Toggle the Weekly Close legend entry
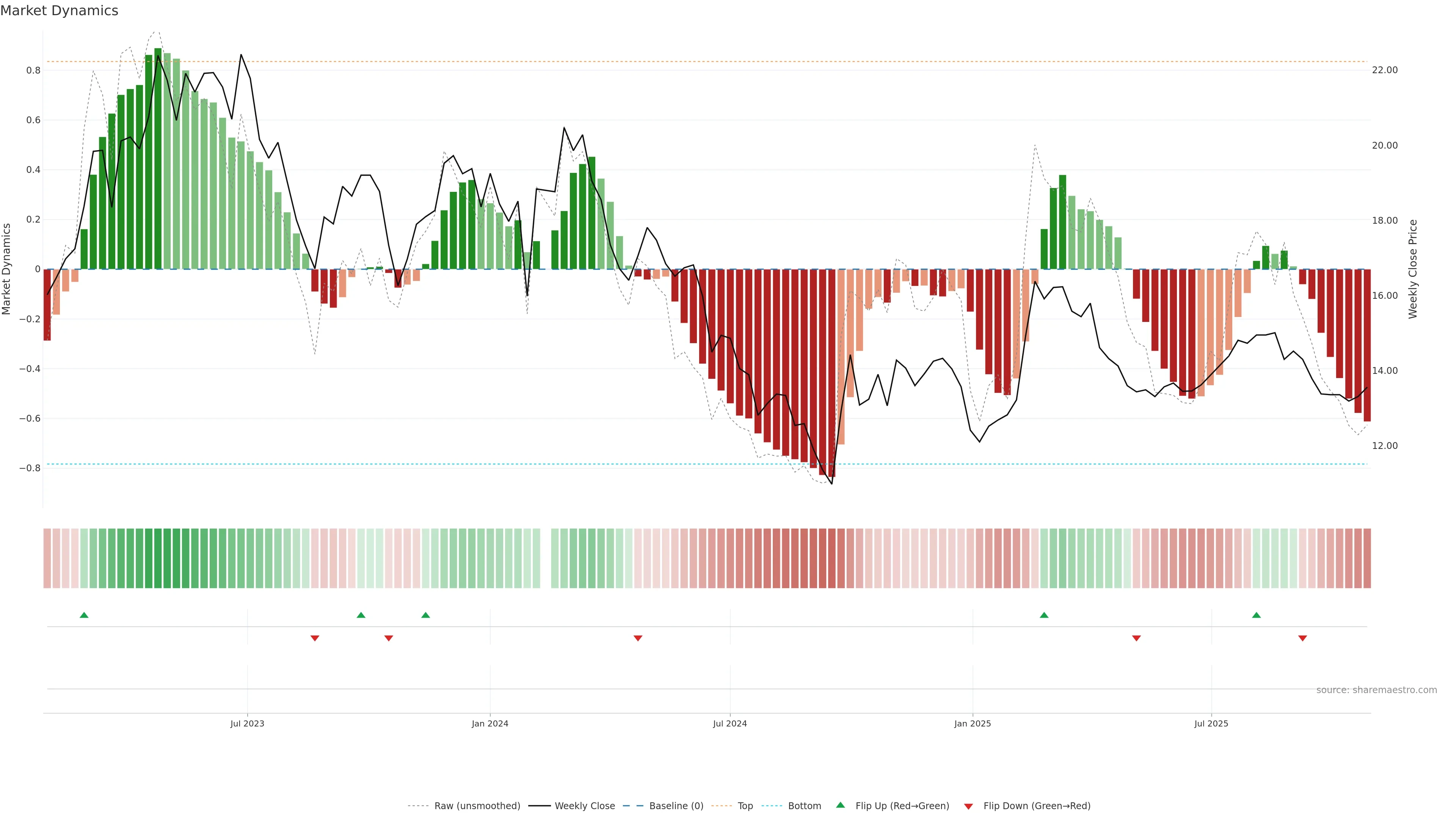The height and width of the screenshot is (819, 1456). click(584, 806)
